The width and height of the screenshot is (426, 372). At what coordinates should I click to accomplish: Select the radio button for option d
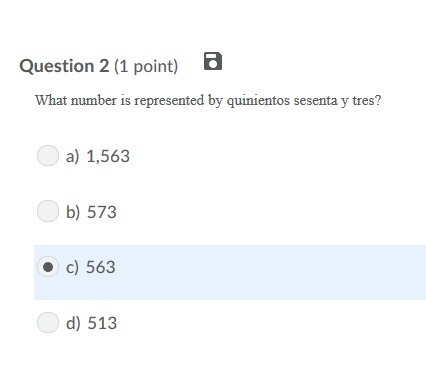click(x=48, y=323)
